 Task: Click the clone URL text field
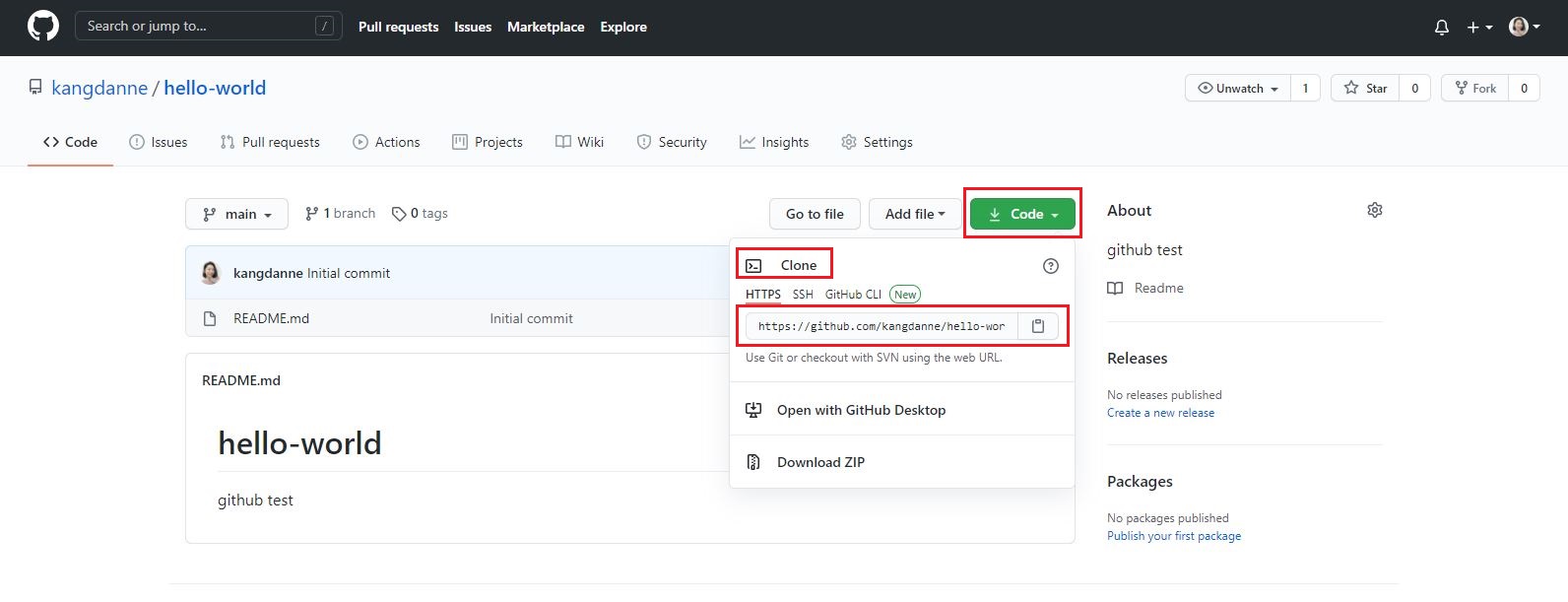882,326
